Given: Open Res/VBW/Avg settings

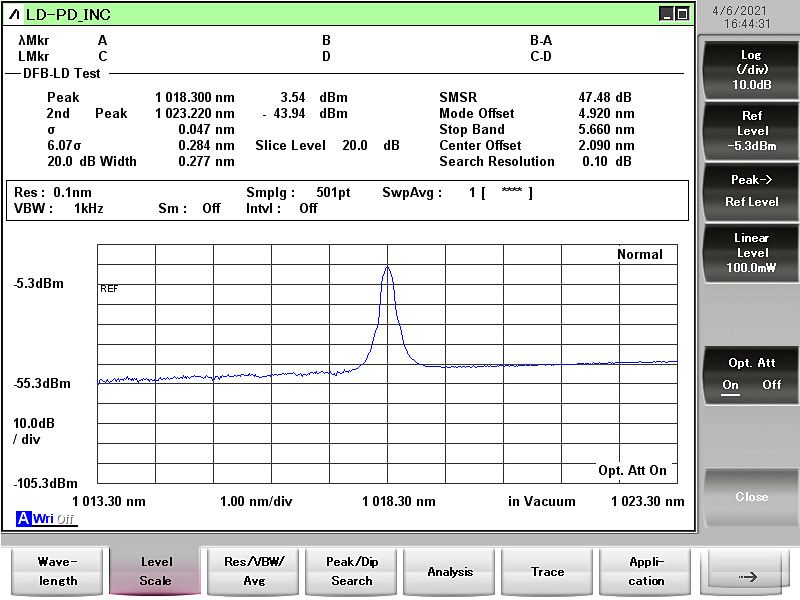Looking at the screenshot, I should pos(254,571).
